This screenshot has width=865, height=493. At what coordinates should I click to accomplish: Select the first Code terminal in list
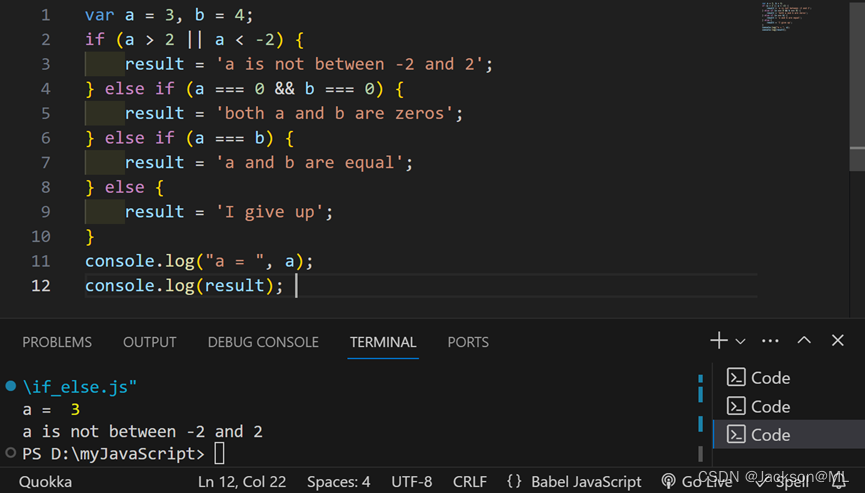tap(758, 378)
